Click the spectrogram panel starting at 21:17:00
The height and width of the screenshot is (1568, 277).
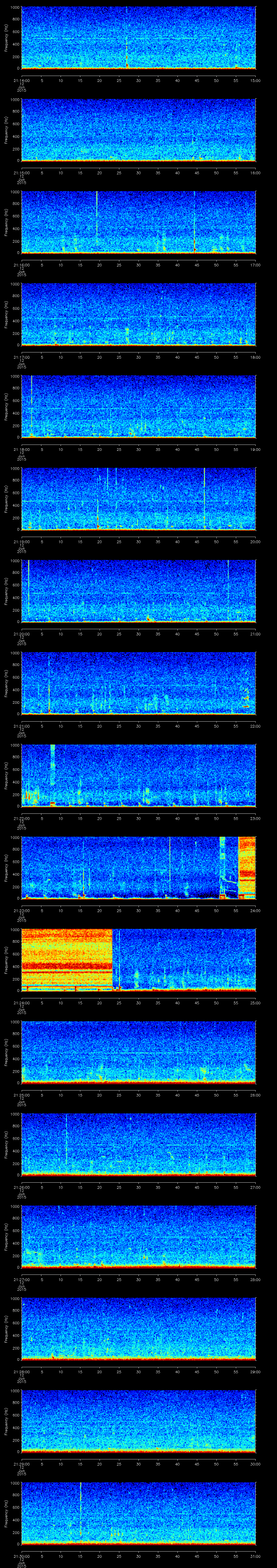(138, 315)
